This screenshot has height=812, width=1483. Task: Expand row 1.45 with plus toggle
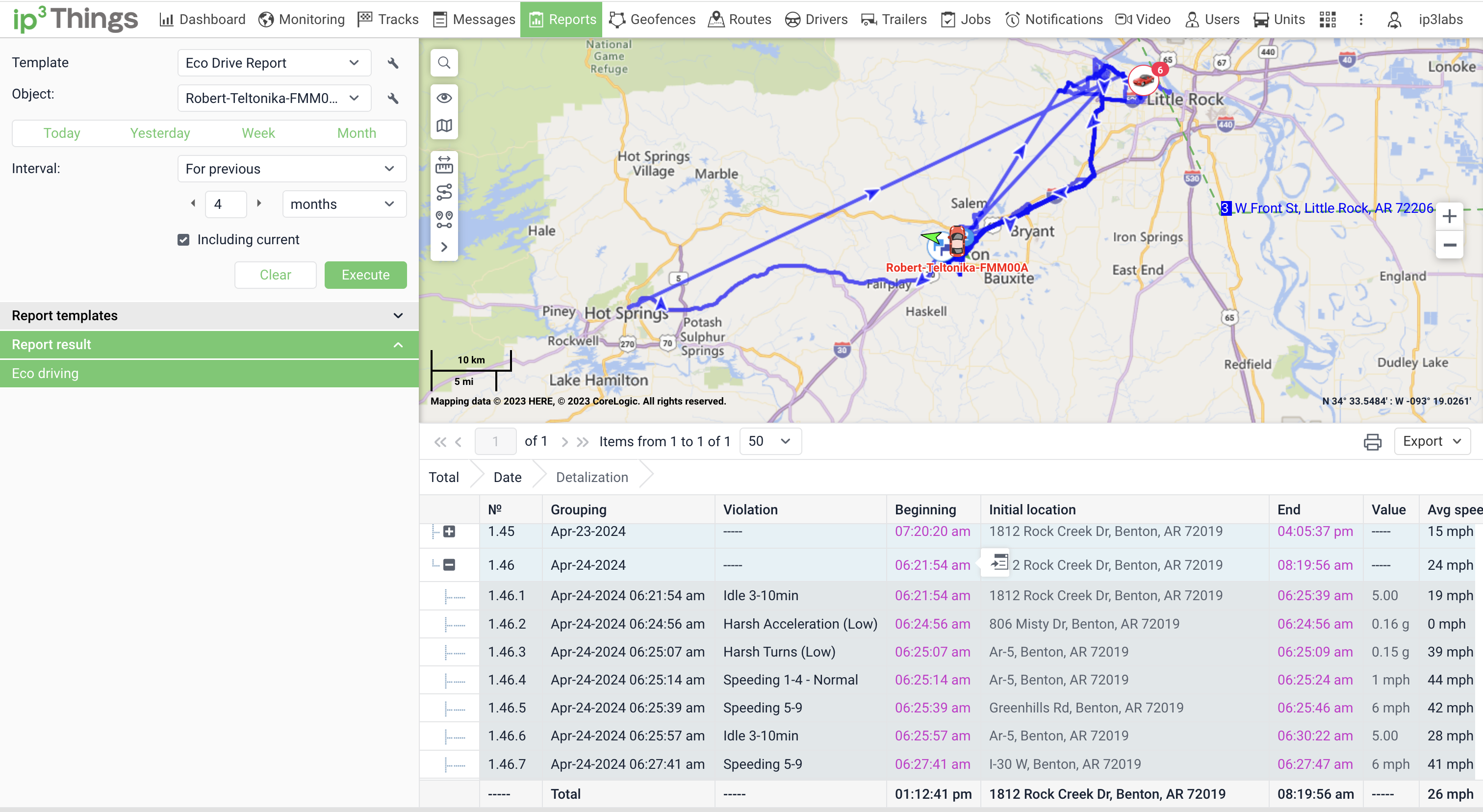coord(449,531)
